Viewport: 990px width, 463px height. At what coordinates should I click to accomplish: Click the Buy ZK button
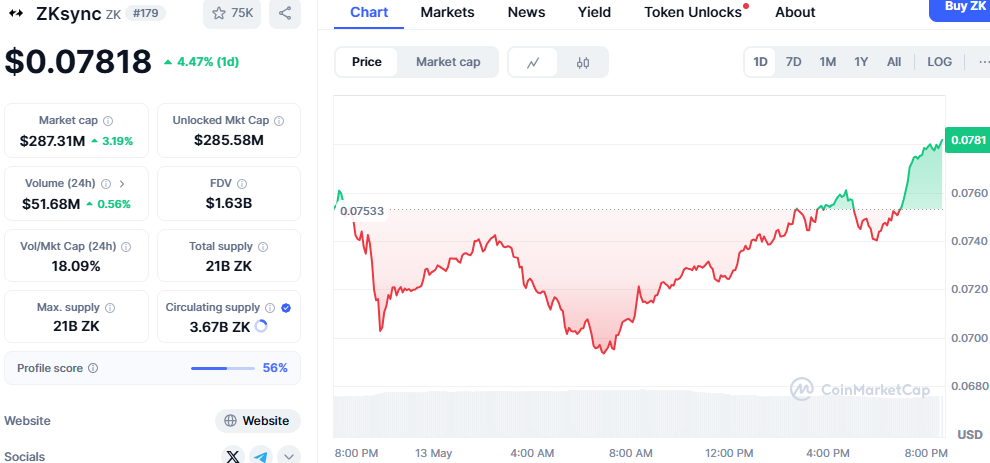(x=958, y=6)
